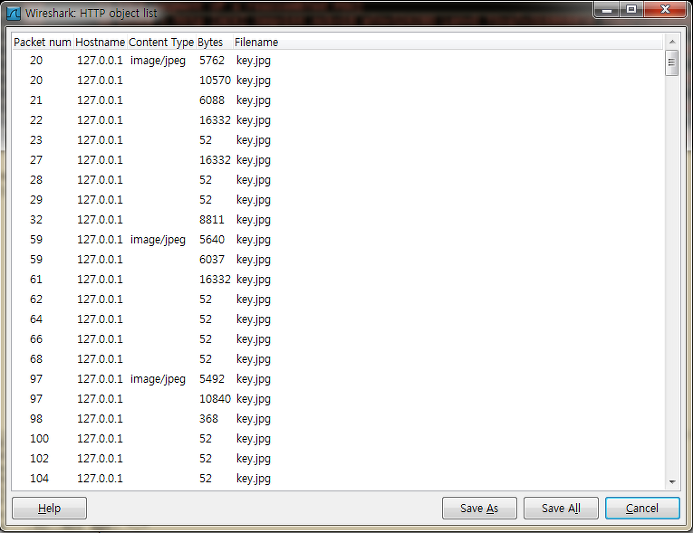Image resolution: width=693 pixels, height=533 pixels.
Task: Select the packet 68 row
Action: click(338, 359)
